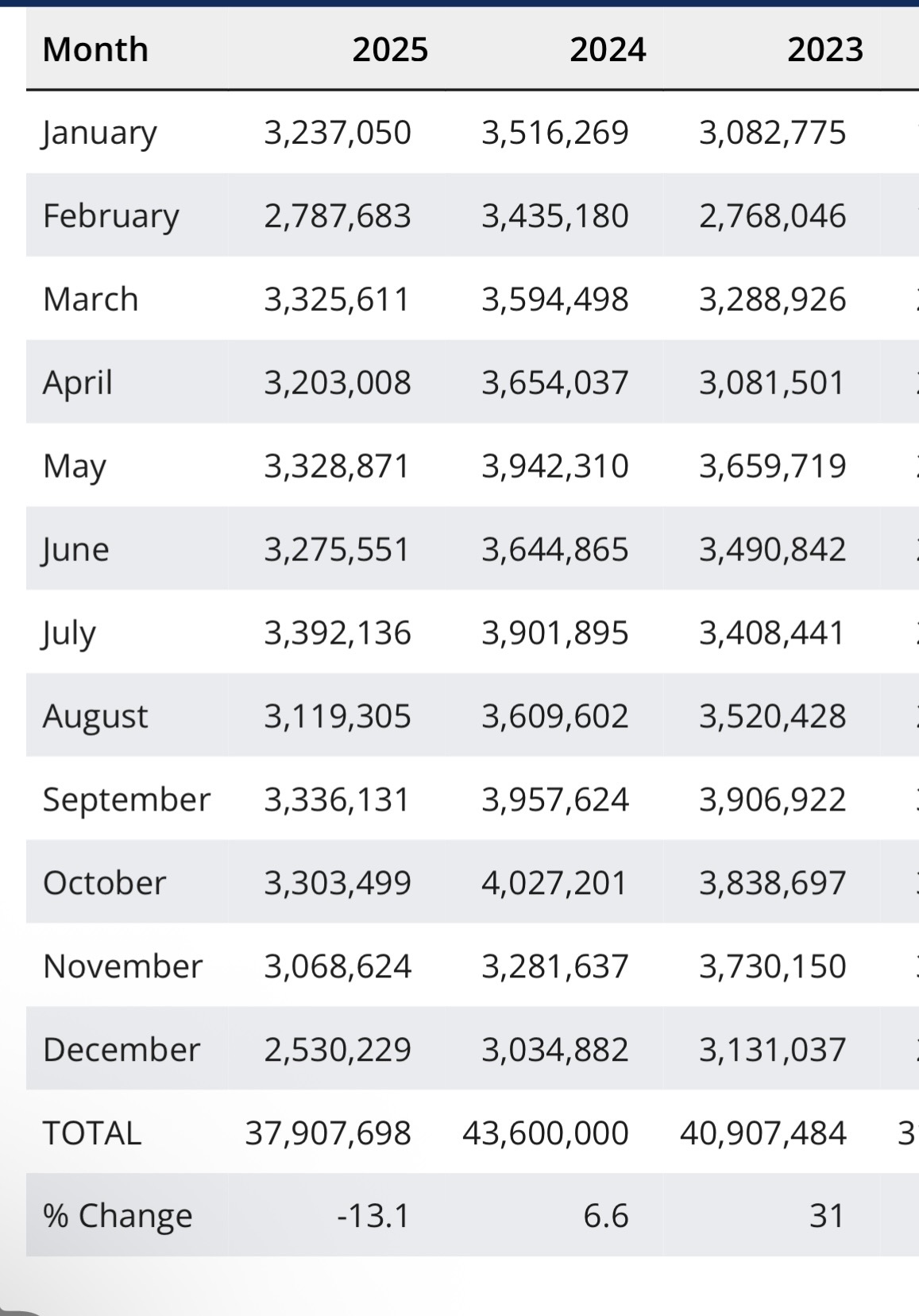The height and width of the screenshot is (1316, 919).
Task: Click the 2025 column header
Action: pos(390,49)
